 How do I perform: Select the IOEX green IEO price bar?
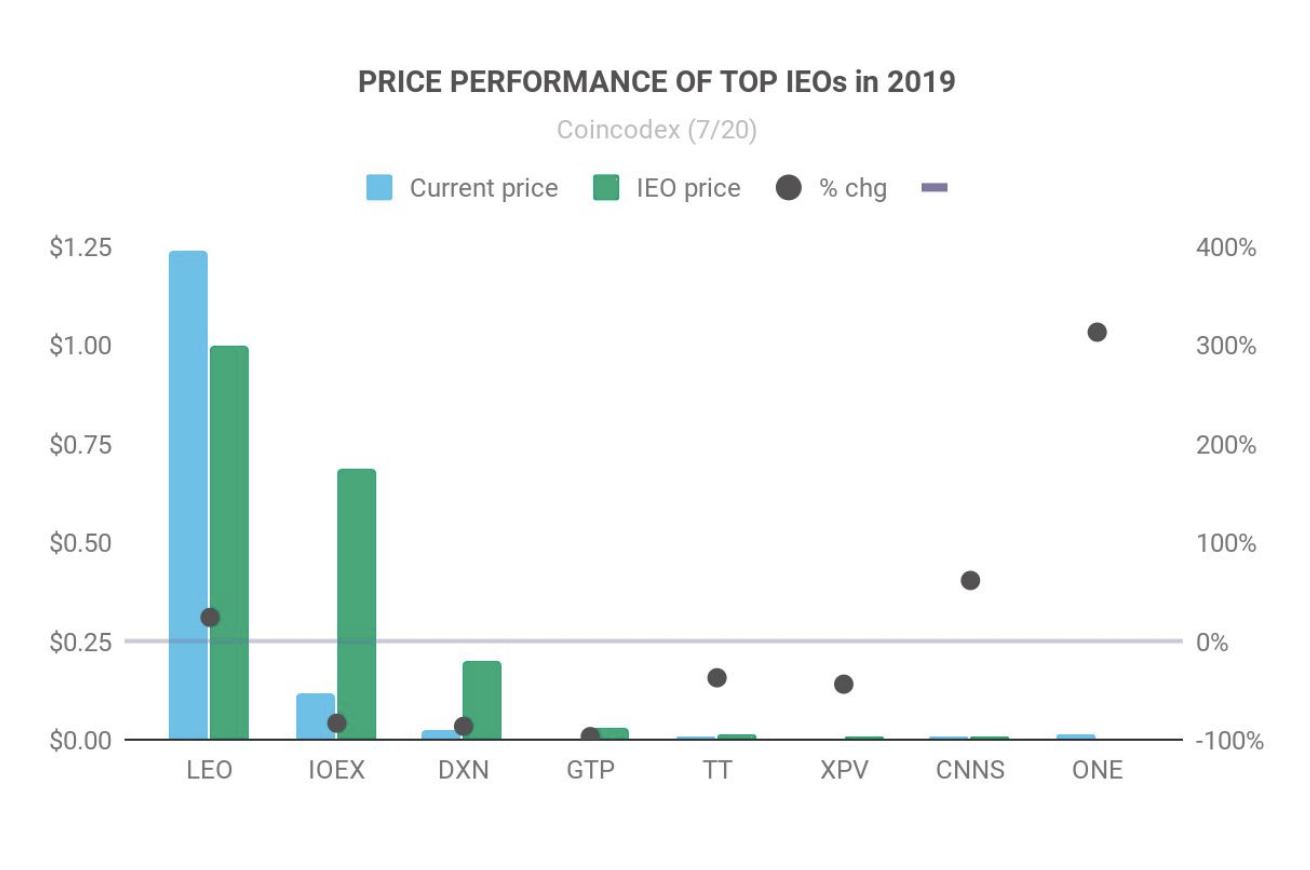(357, 604)
